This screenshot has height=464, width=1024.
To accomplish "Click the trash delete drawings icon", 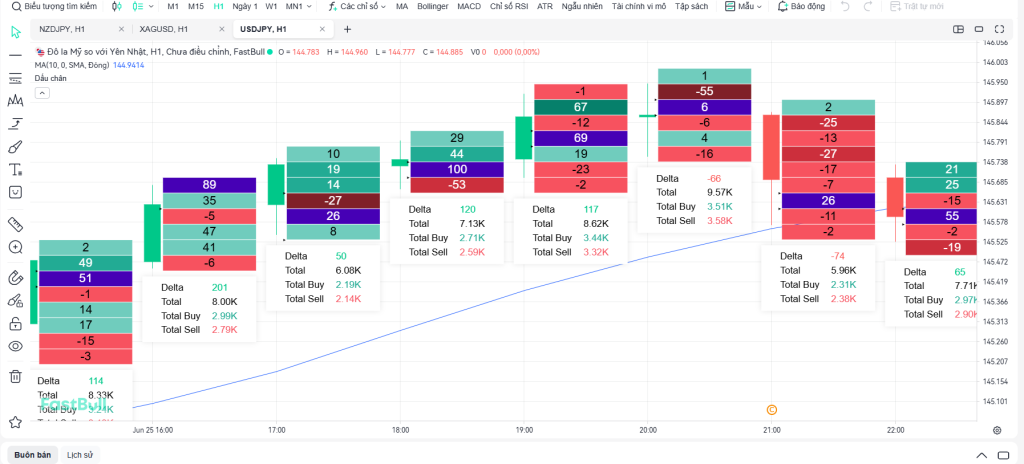I will [x=15, y=376].
